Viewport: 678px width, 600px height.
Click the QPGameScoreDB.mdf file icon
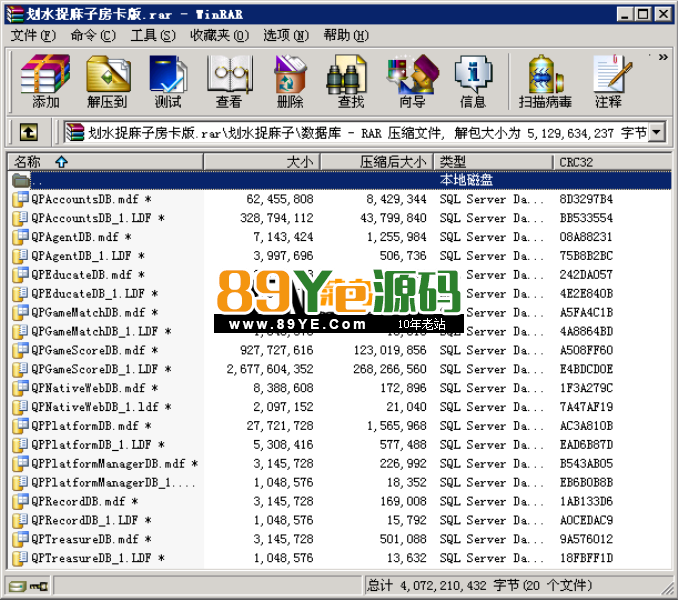[20, 350]
